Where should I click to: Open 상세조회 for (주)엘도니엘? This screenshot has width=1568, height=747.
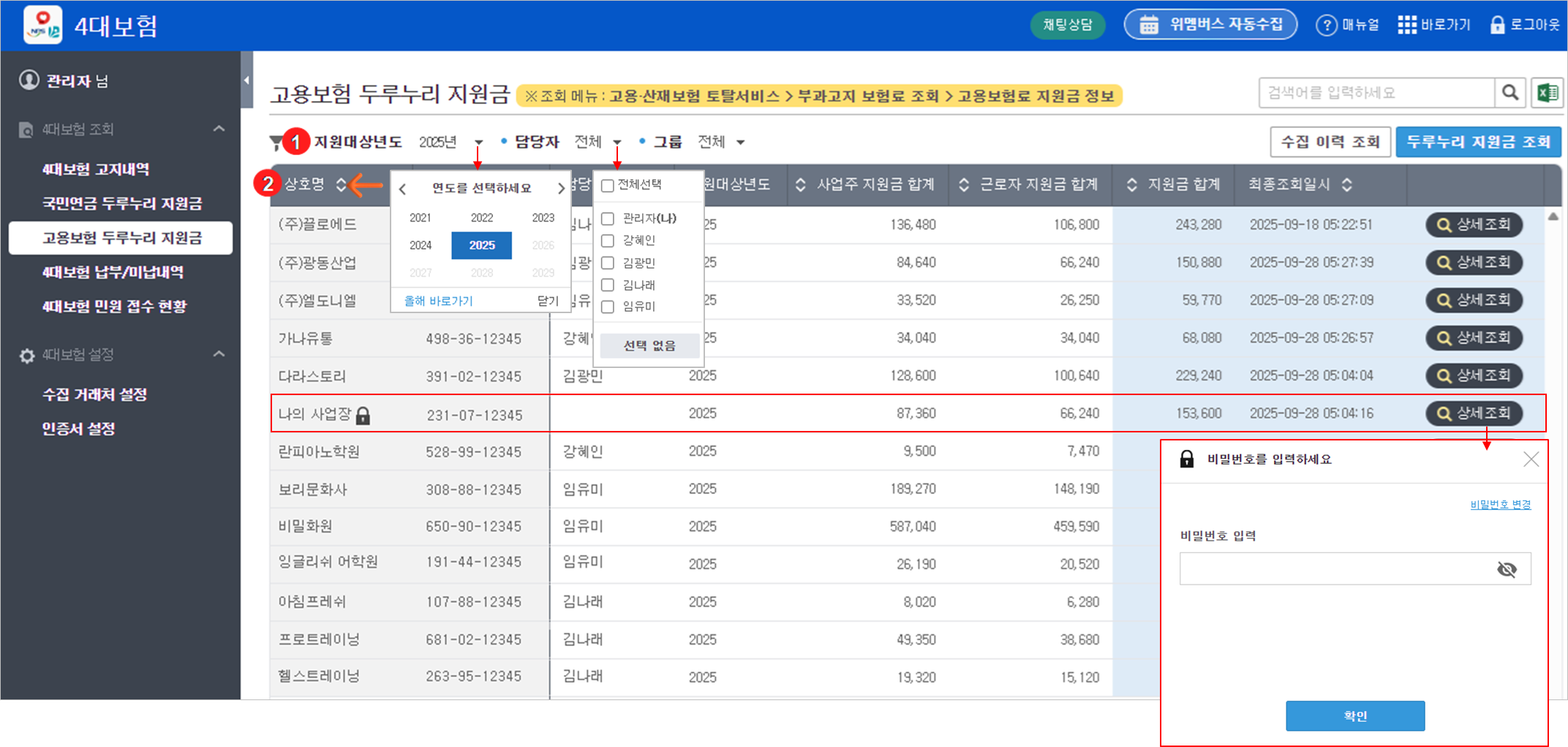click(x=1474, y=300)
